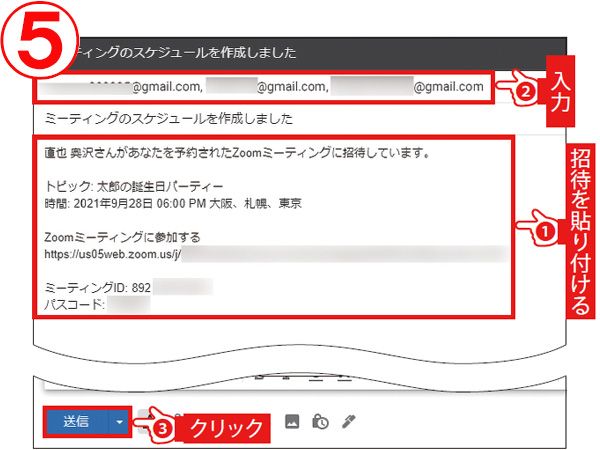Click the line Zoomミーティングに参加する
The width and height of the screenshot is (600, 450).
(x=122, y=237)
